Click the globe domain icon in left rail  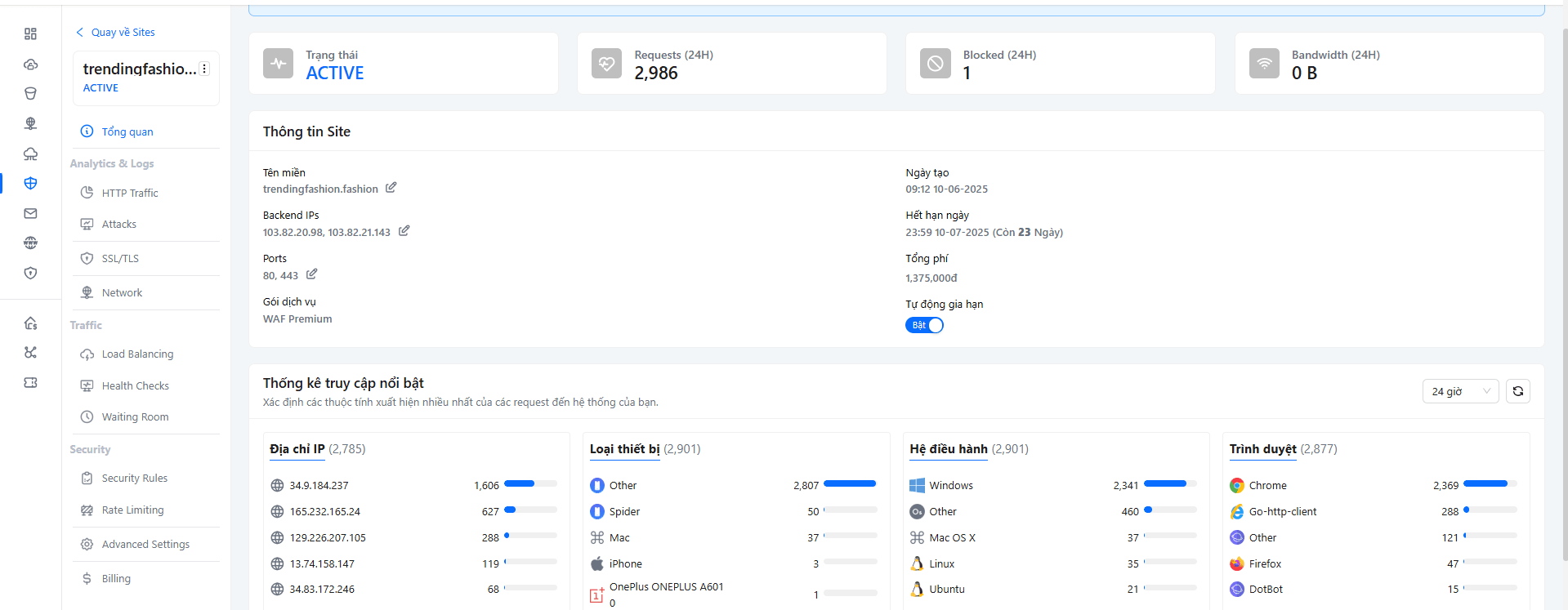coord(30,243)
